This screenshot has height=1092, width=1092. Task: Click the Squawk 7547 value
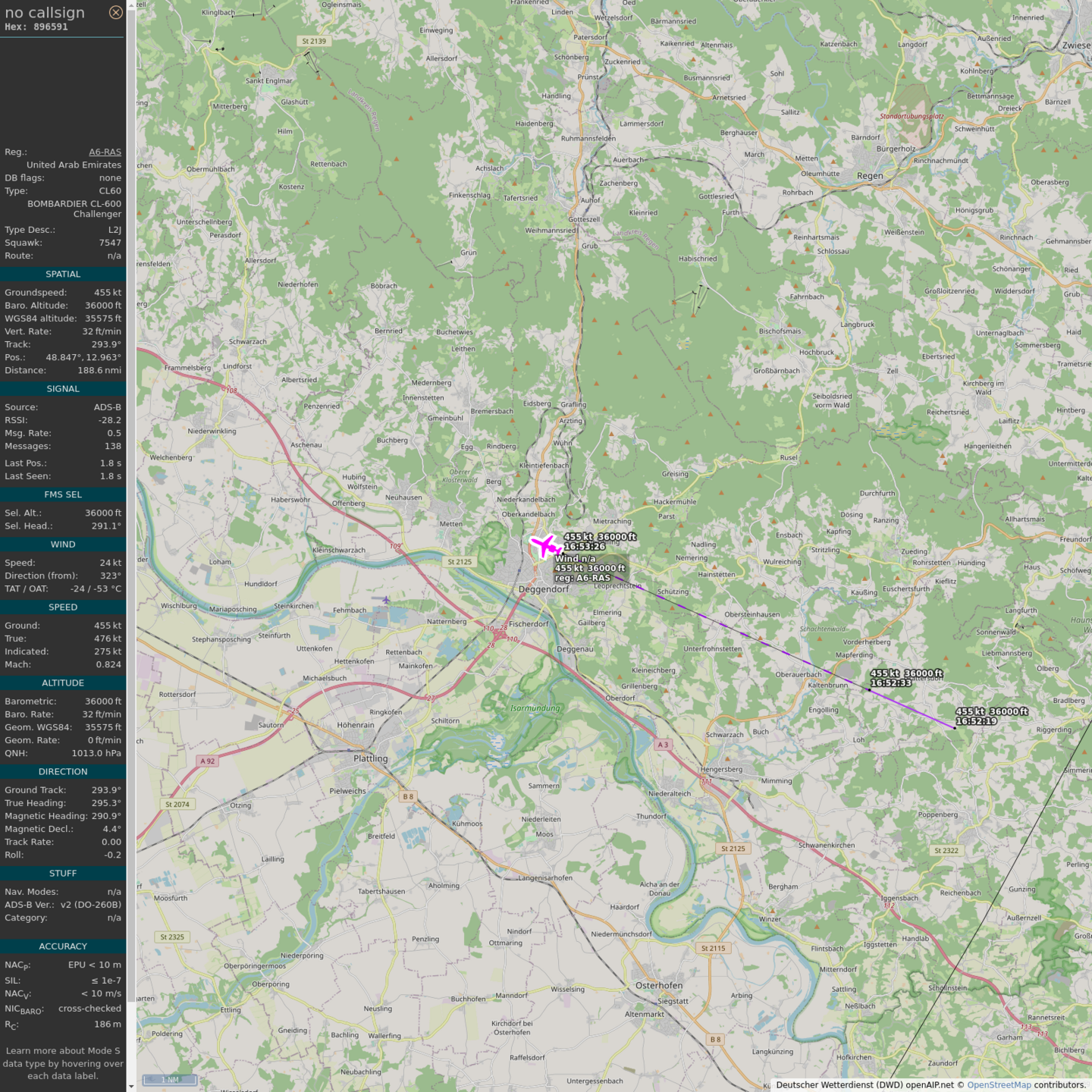tap(110, 243)
